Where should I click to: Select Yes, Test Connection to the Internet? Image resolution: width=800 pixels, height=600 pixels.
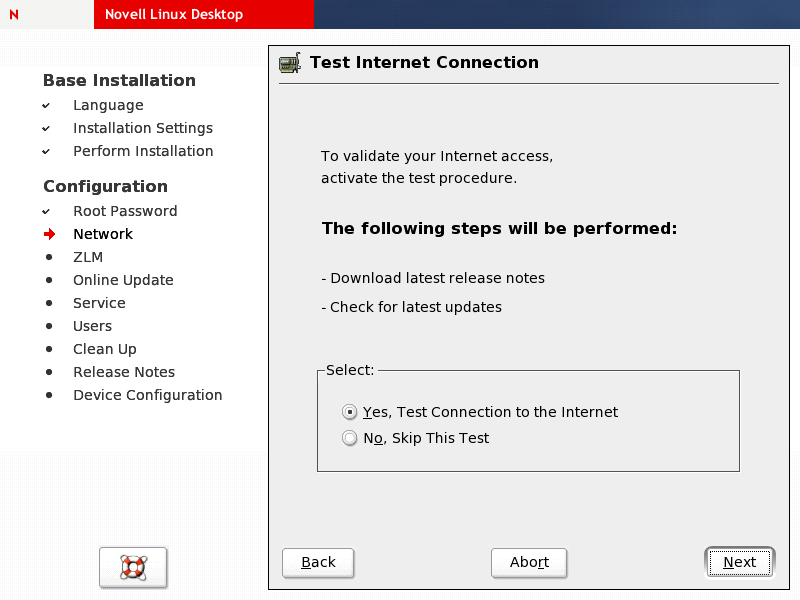pos(349,412)
